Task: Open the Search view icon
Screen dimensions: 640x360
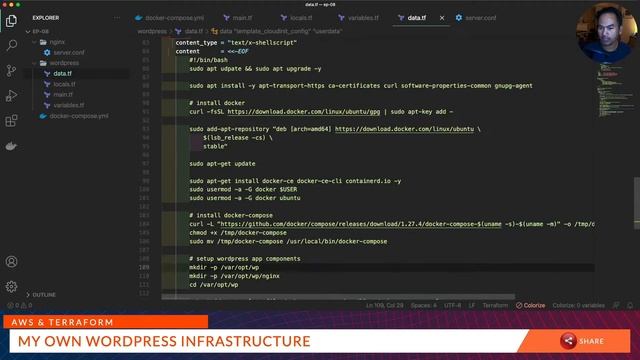Action: pos(11,45)
